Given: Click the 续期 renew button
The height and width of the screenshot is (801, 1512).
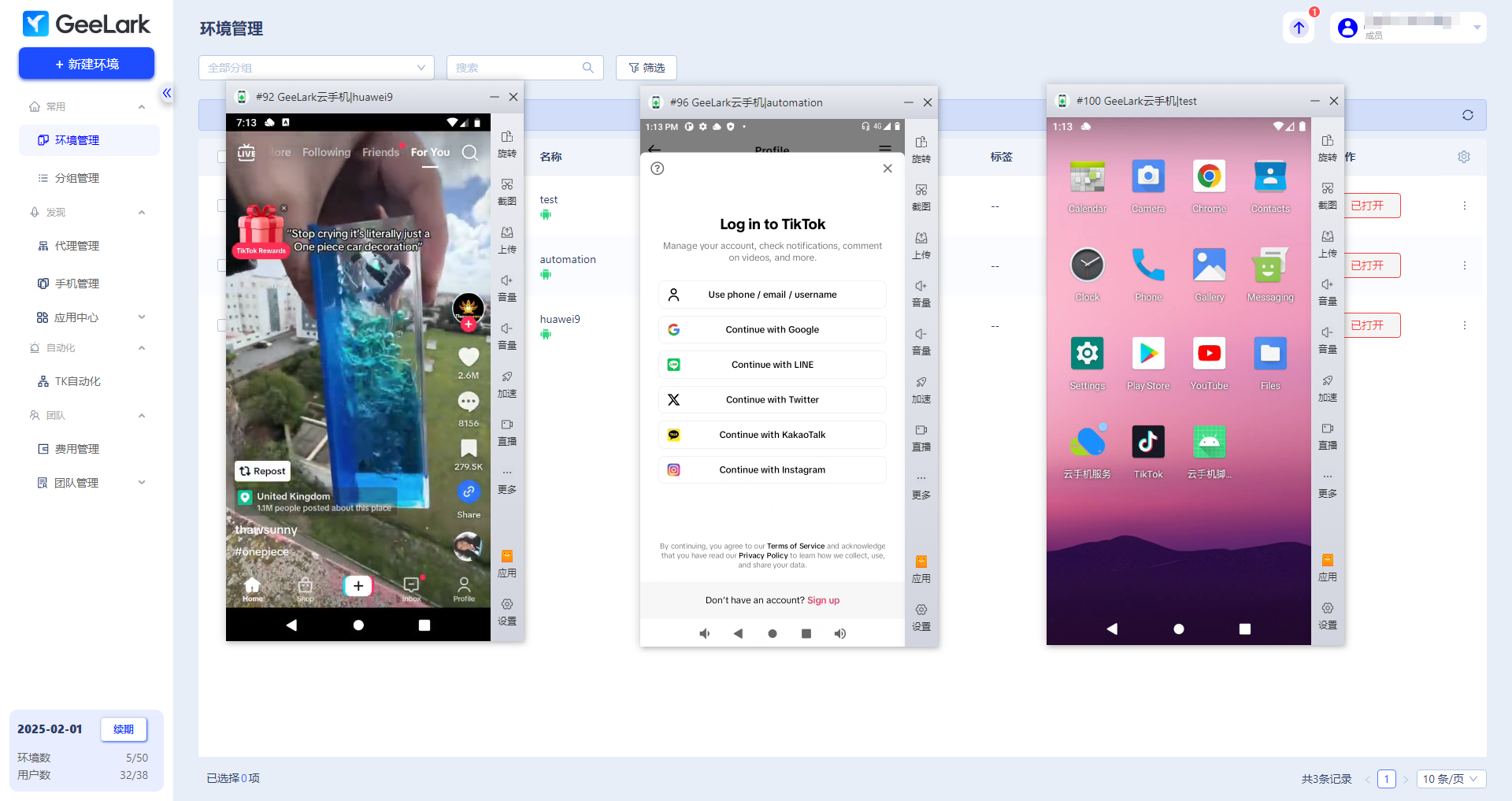Looking at the screenshot, I should 124,729.
